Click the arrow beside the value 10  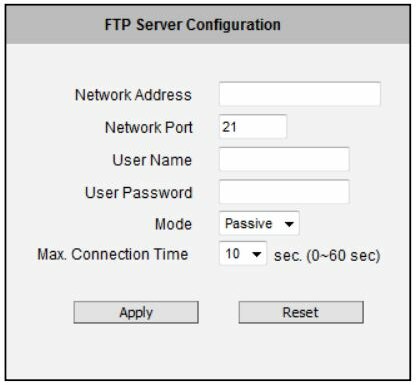point(256,255)
